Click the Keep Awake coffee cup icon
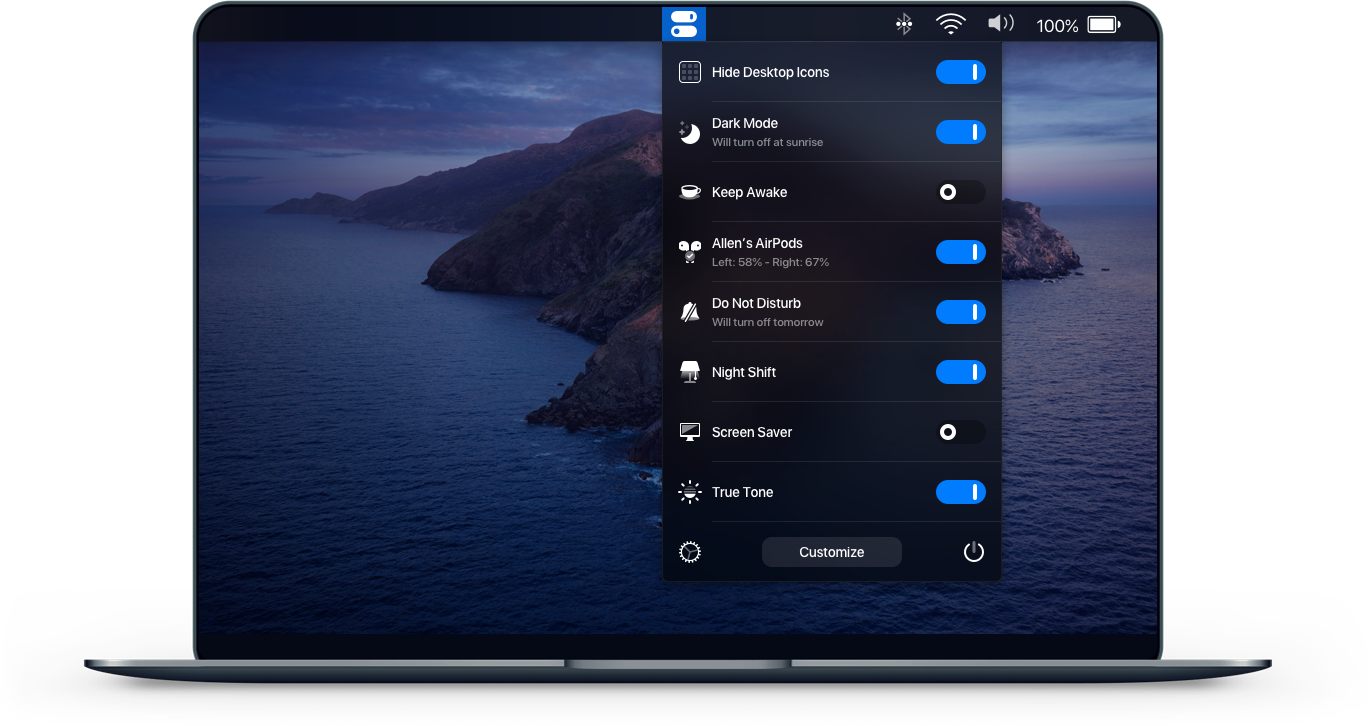The width and height of the screenshot is (1368, 726). coord(690,192)
